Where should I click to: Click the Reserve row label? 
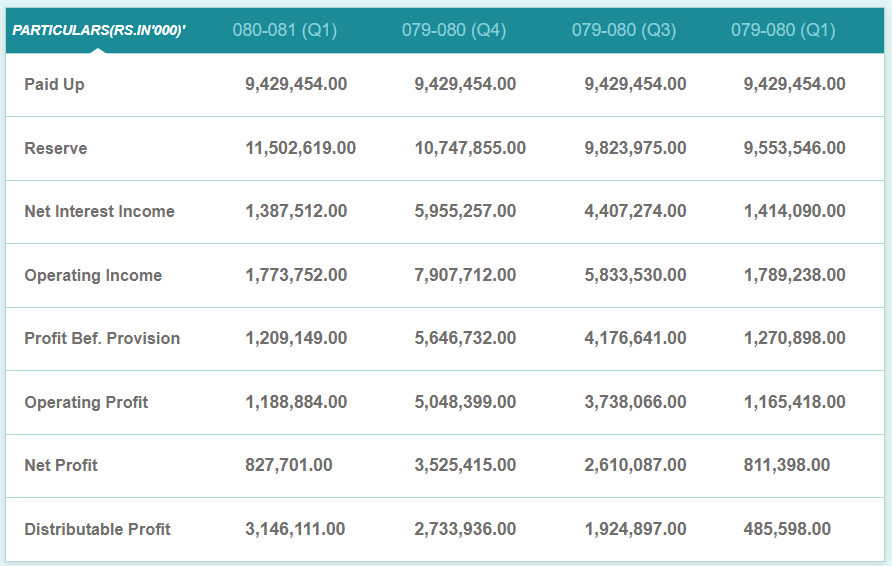tap(56, 148)
